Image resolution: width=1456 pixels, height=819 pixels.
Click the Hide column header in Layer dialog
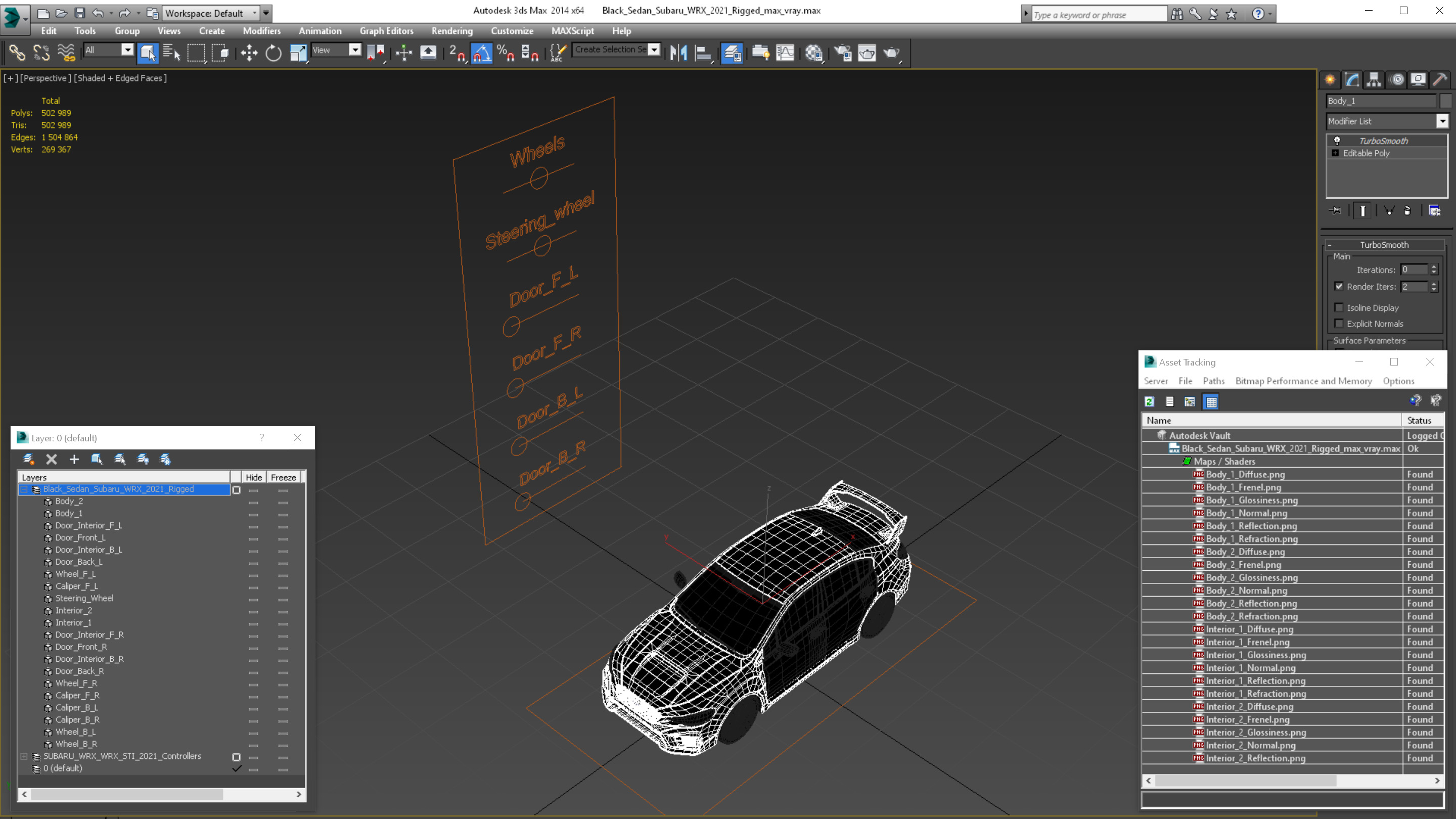[x=253, y=478]
